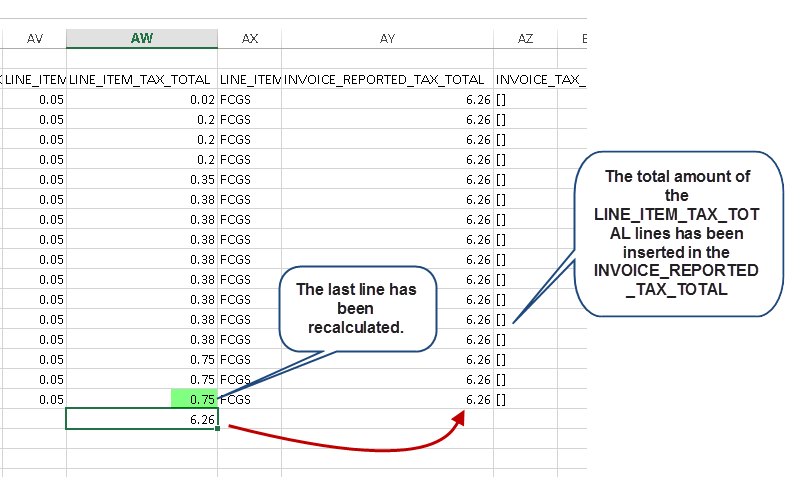Screen dimensions: 794x477
Task: Click the 0.05 cell in the 0.35 row
Action: pyautogui.click(x=34, y=180)
